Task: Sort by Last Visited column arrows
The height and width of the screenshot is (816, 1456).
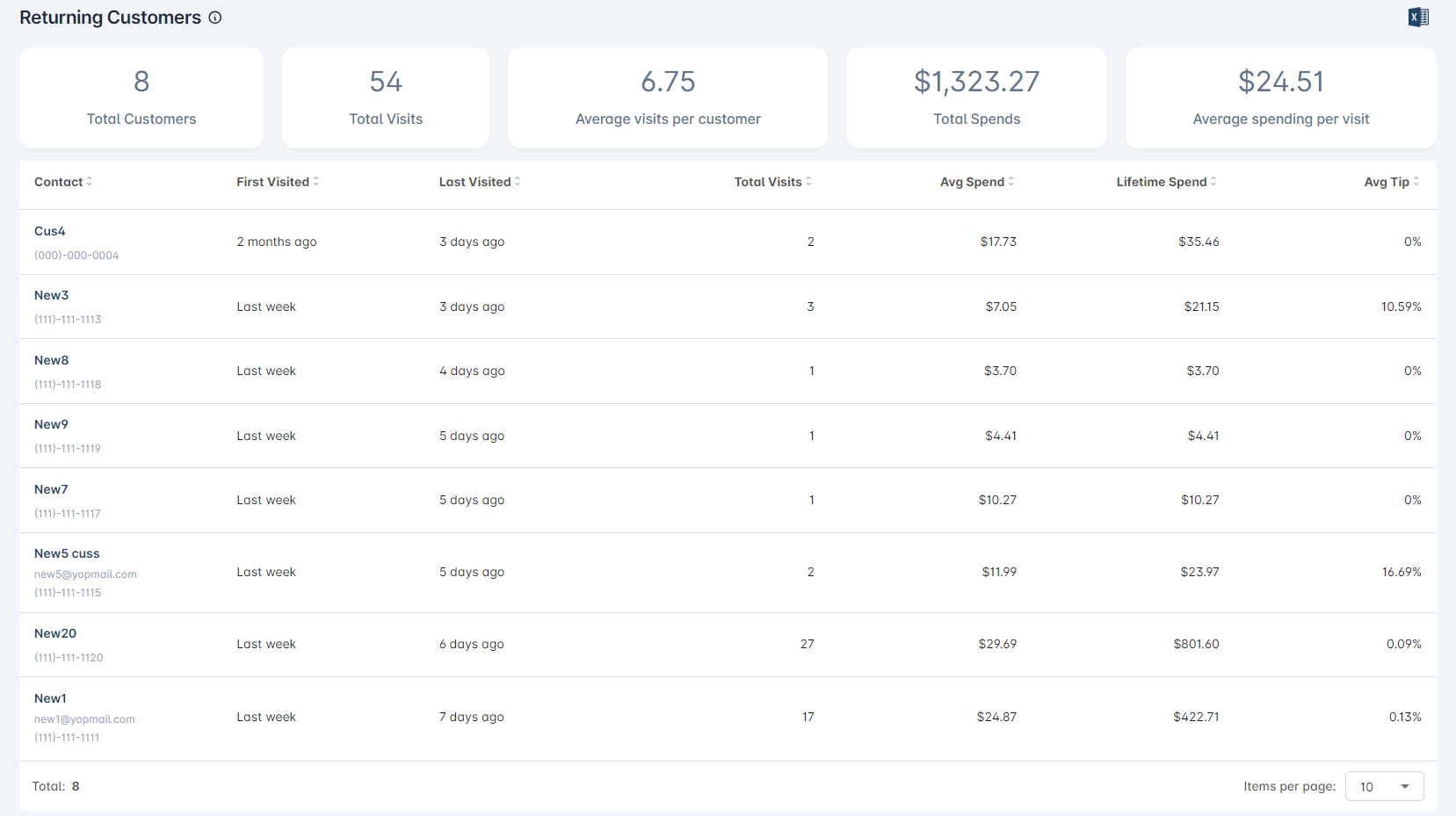Action: tap(518, 182)
